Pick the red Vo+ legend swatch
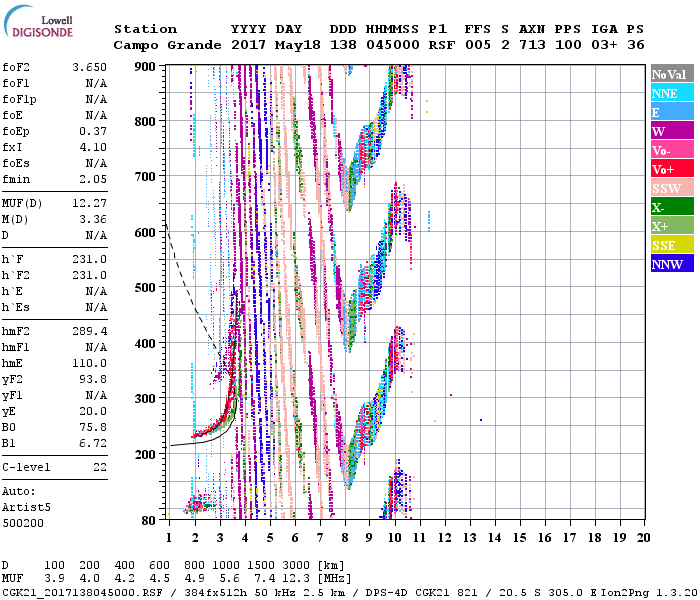Viewport: 700px width, 600px height. 668,169
